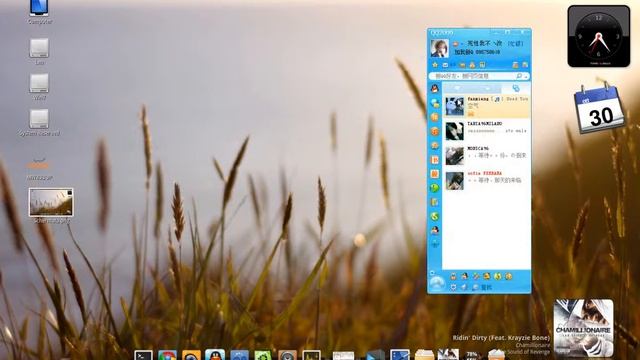Click the last yellow app icon in QQ bottom row
The width and height of the screenshot is (640, 360).
click(x=509, y=276)
